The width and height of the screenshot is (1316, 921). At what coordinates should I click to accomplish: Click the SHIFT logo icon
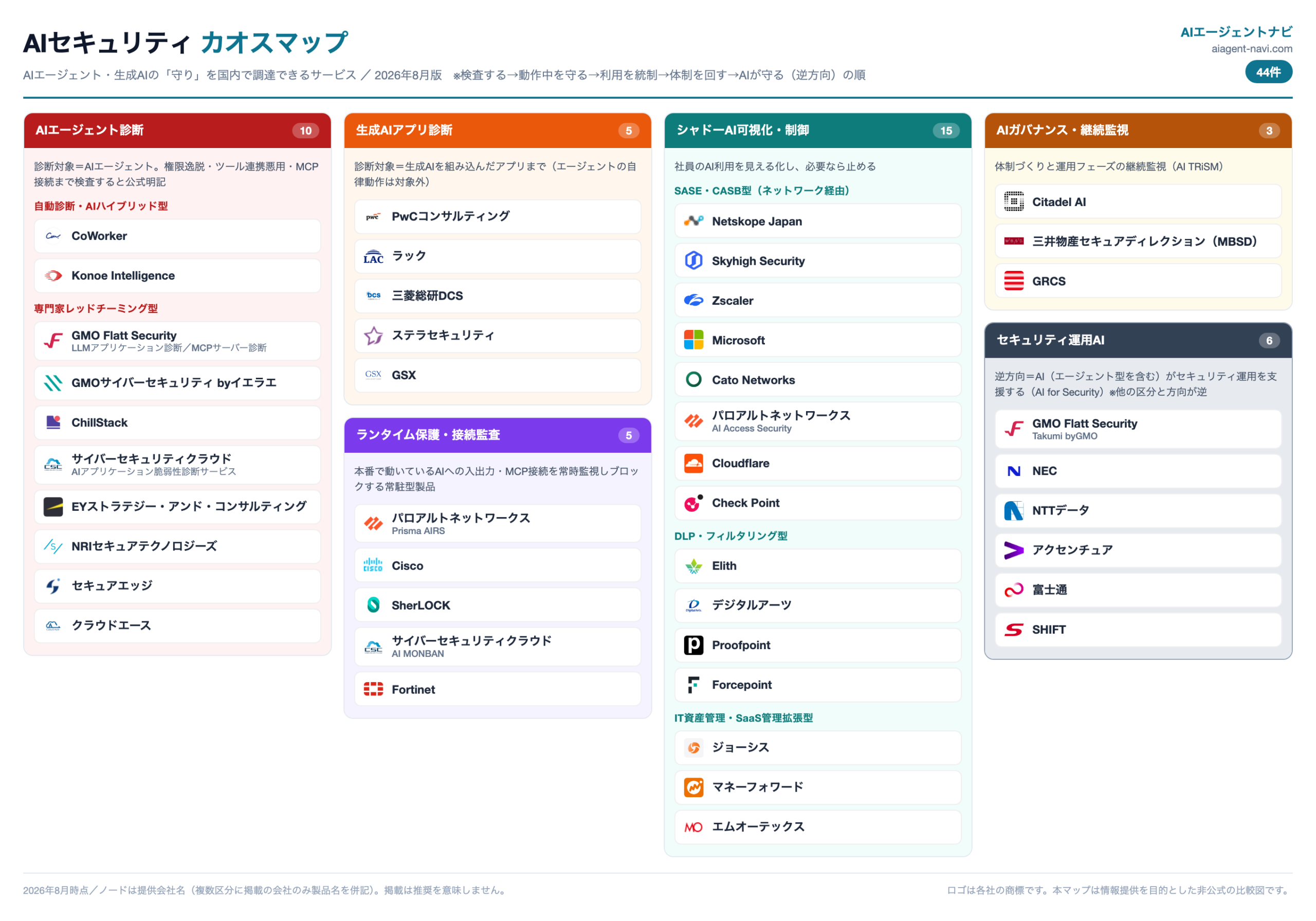[x=1014, y=630]
